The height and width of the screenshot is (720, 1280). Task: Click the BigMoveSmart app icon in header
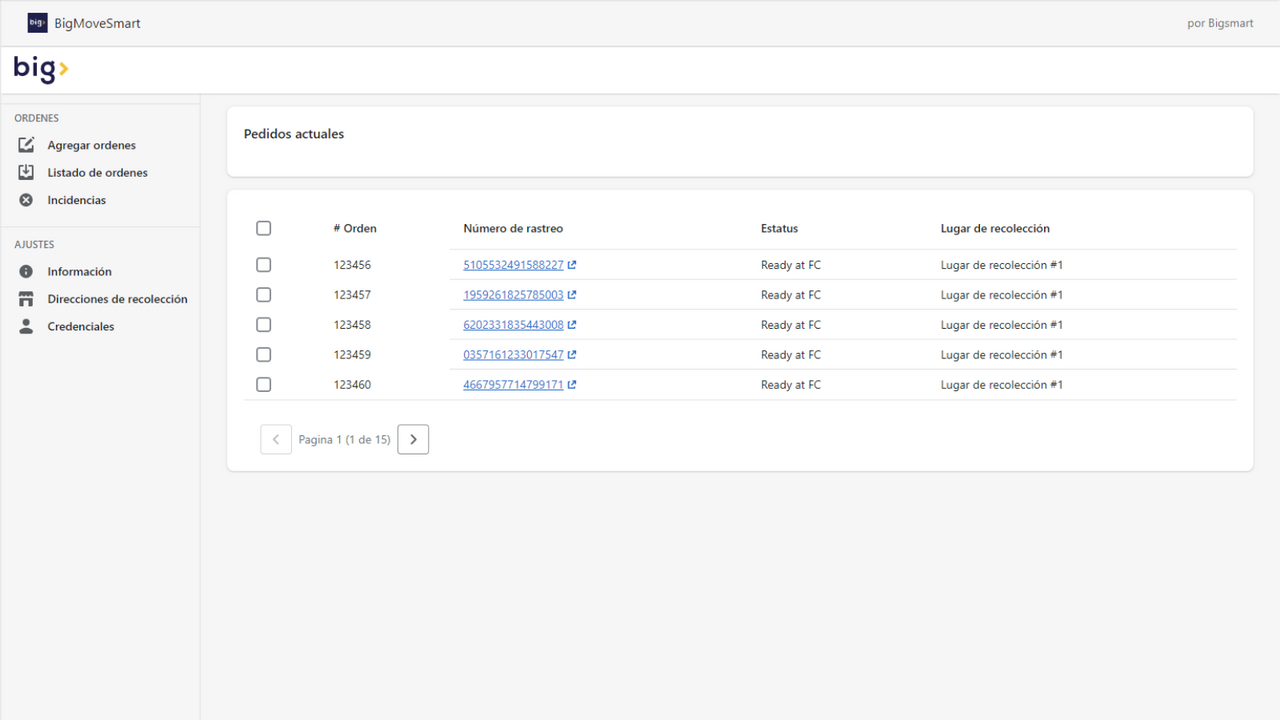(37, 23)
